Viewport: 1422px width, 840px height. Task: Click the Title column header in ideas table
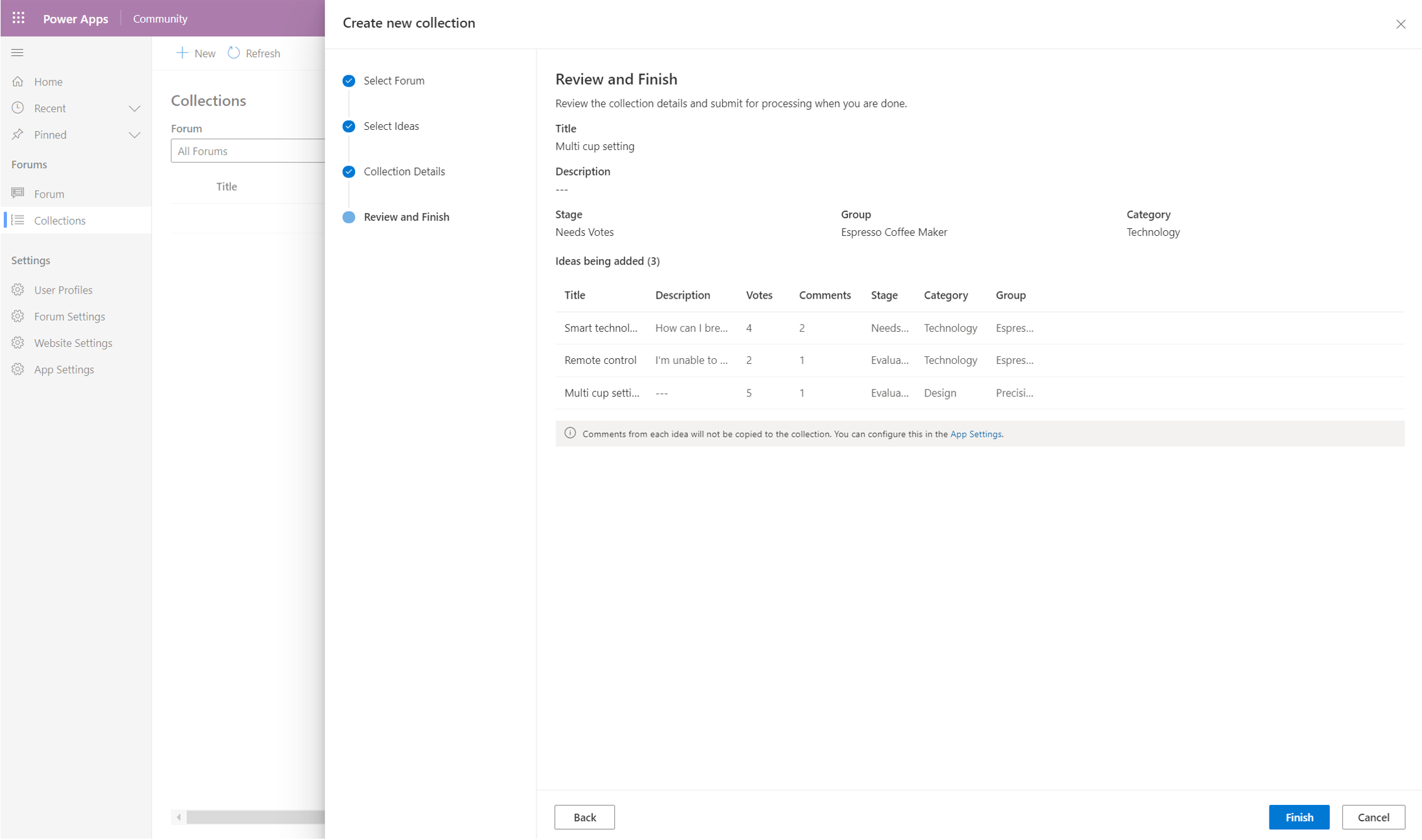(575, 294)
